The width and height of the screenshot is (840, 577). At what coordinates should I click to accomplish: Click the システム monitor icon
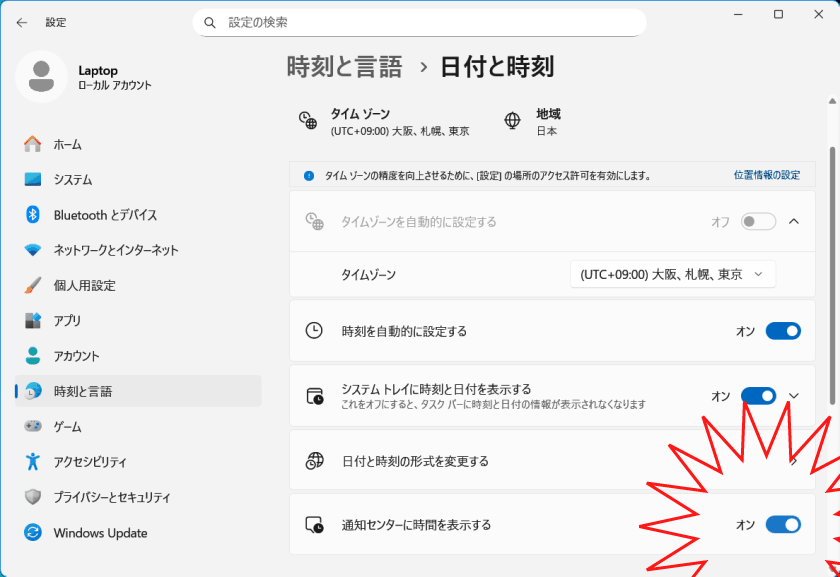click(33, 179)
